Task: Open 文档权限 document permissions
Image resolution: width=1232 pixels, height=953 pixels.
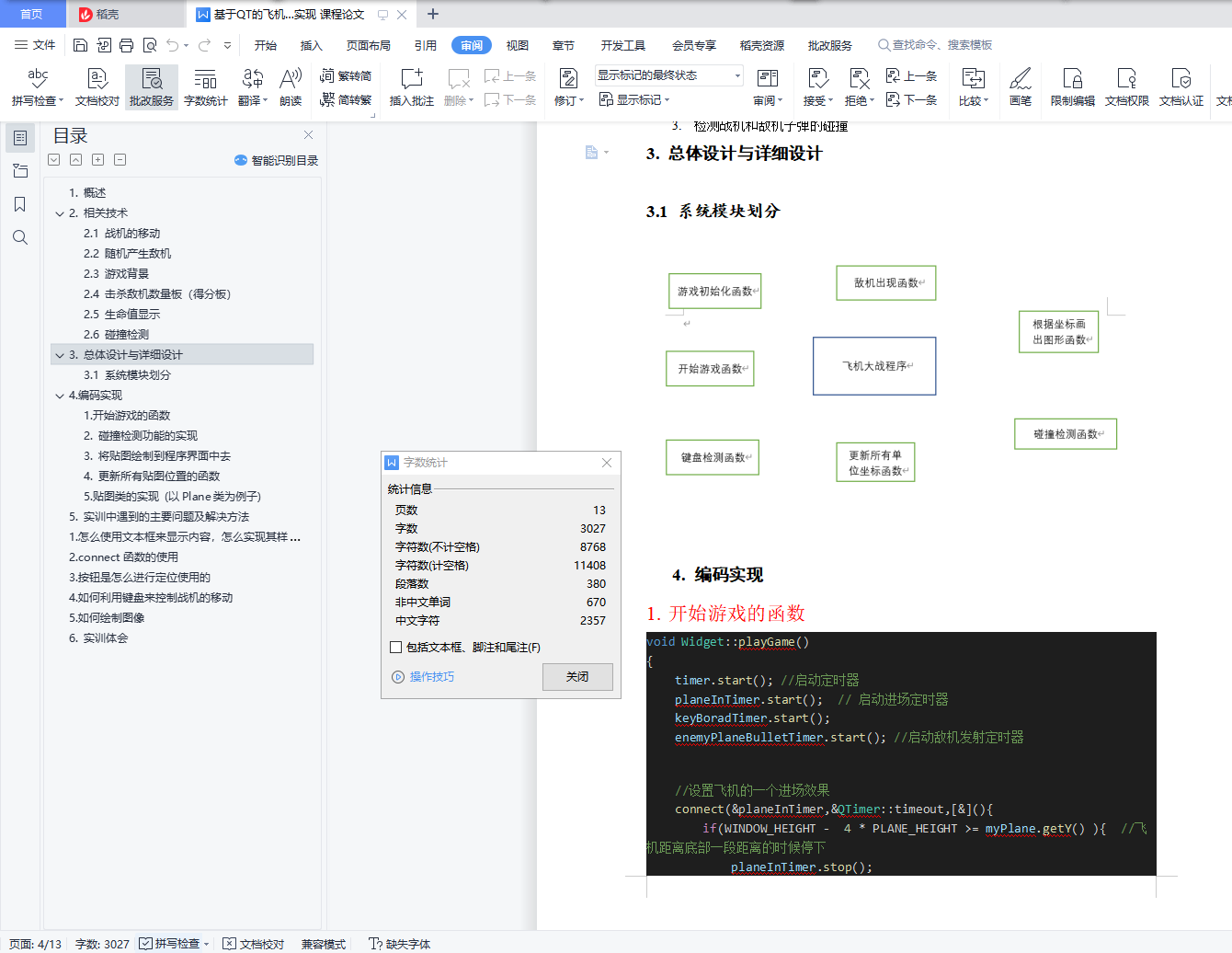Action: (x=1127, y=87)
